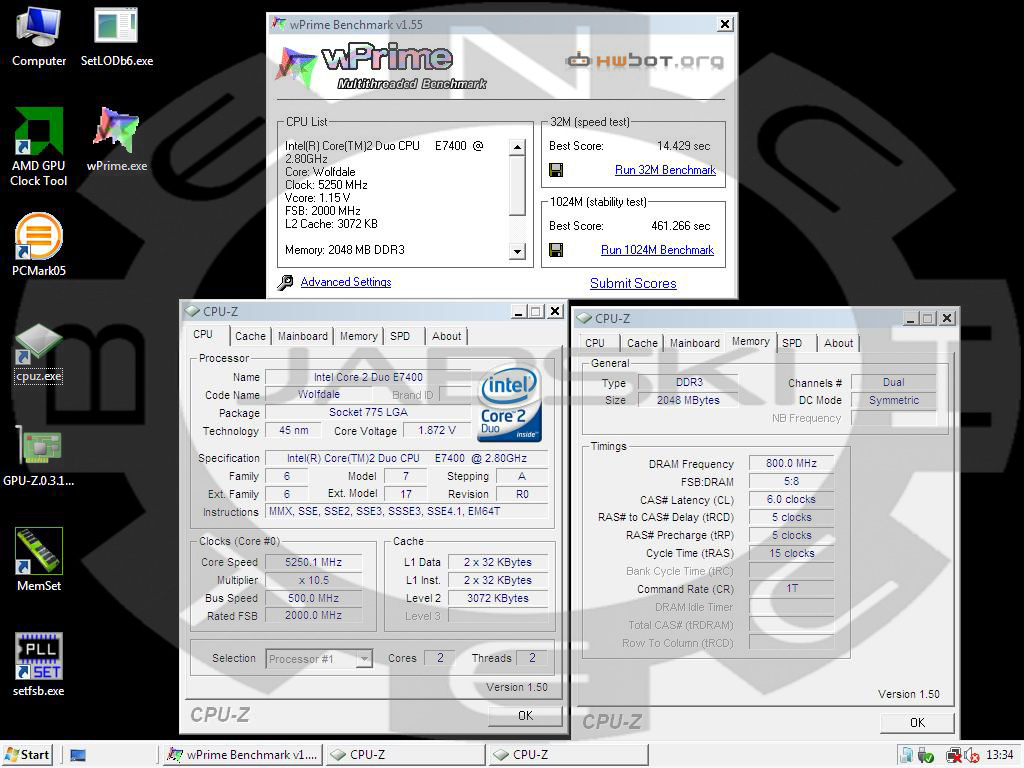Select the setfsb.exe desktop icon
The width and height of the screenshot is (1024, 768).
click(39, 665)
